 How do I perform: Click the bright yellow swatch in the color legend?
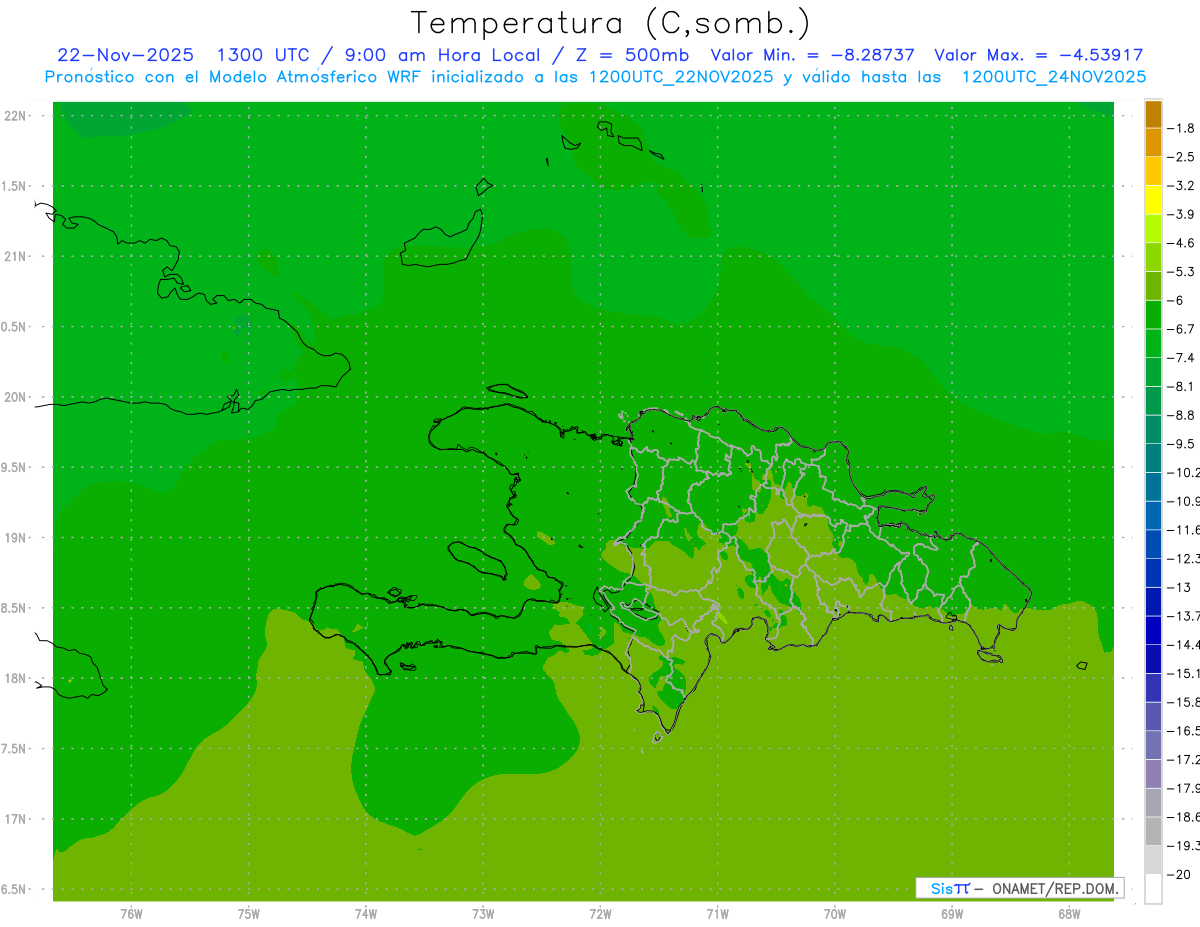[1153, 200]
